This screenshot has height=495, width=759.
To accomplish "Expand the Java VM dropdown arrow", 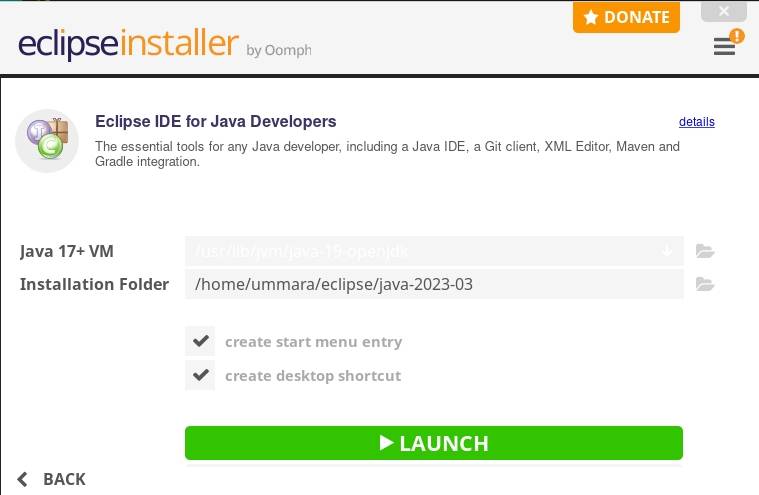I will [667, 251].
